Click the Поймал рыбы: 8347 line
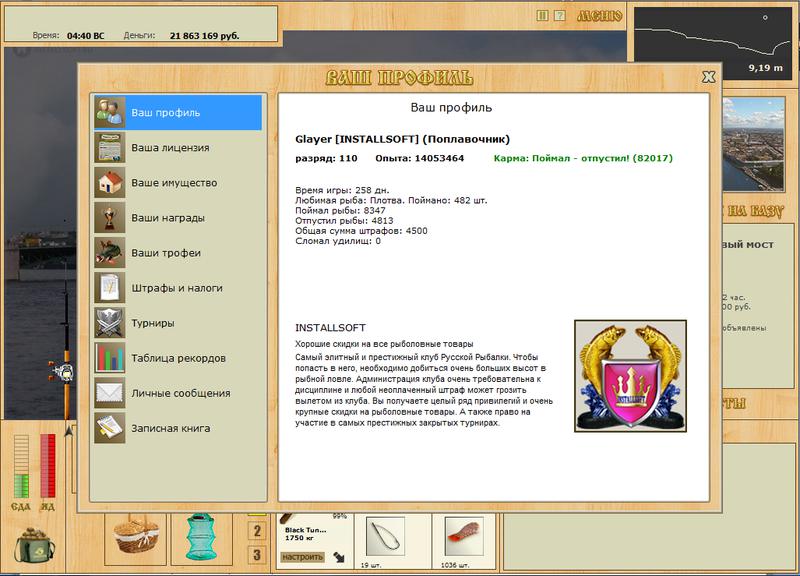 (x=340, y=211)
